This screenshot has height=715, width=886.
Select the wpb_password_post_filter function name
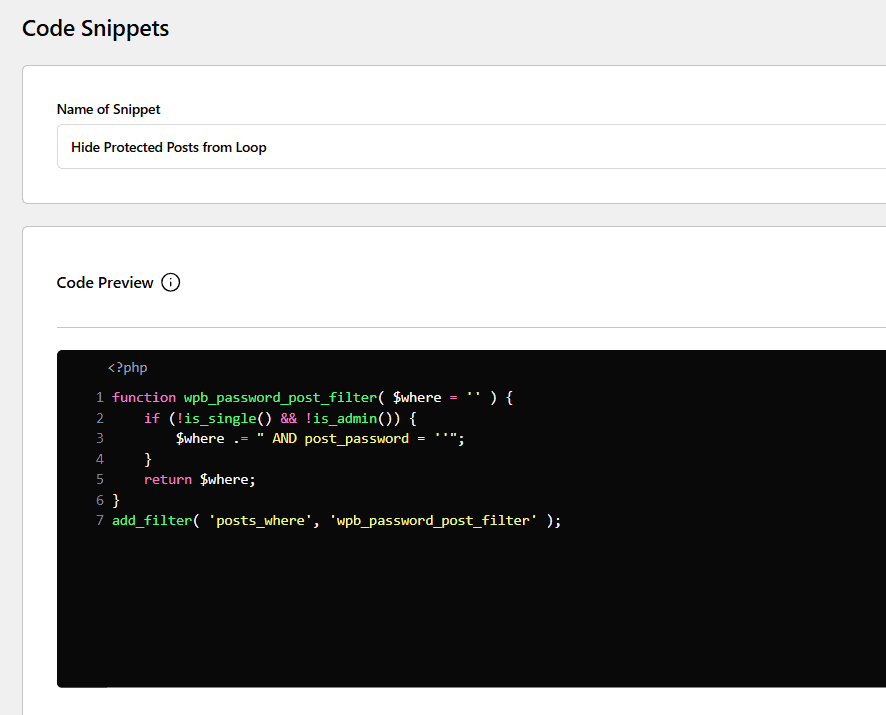point(278,397)
